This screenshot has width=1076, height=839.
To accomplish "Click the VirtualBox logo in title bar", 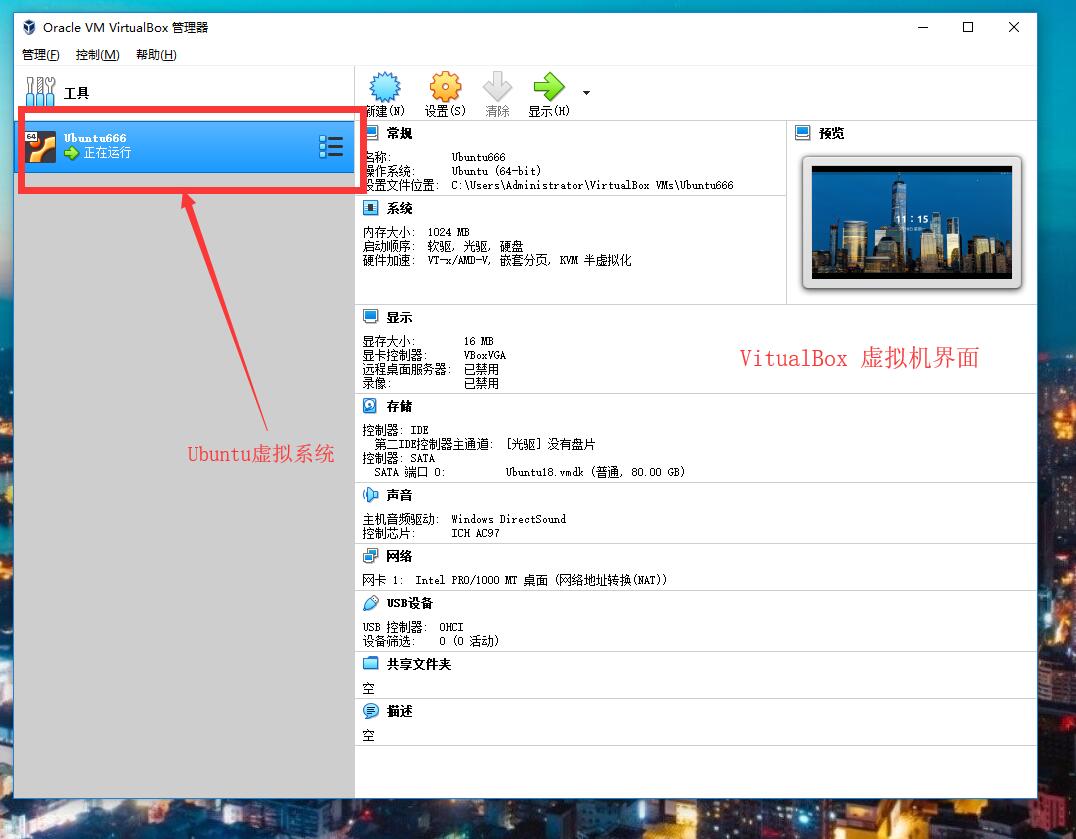I will (x=30, y=27).
